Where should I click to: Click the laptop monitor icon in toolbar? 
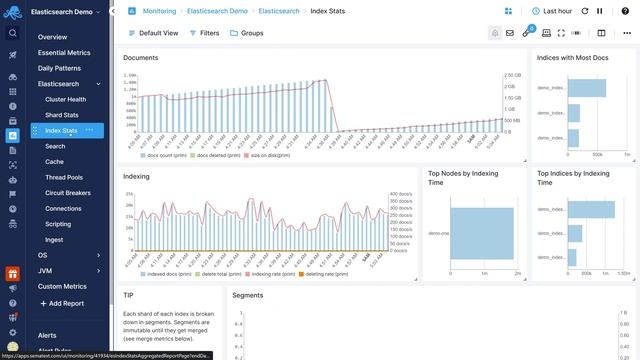click(x=546, y=33)
